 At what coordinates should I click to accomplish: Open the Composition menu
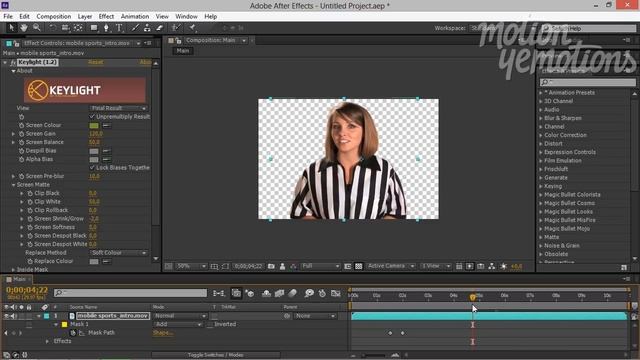tap(53, 16)
